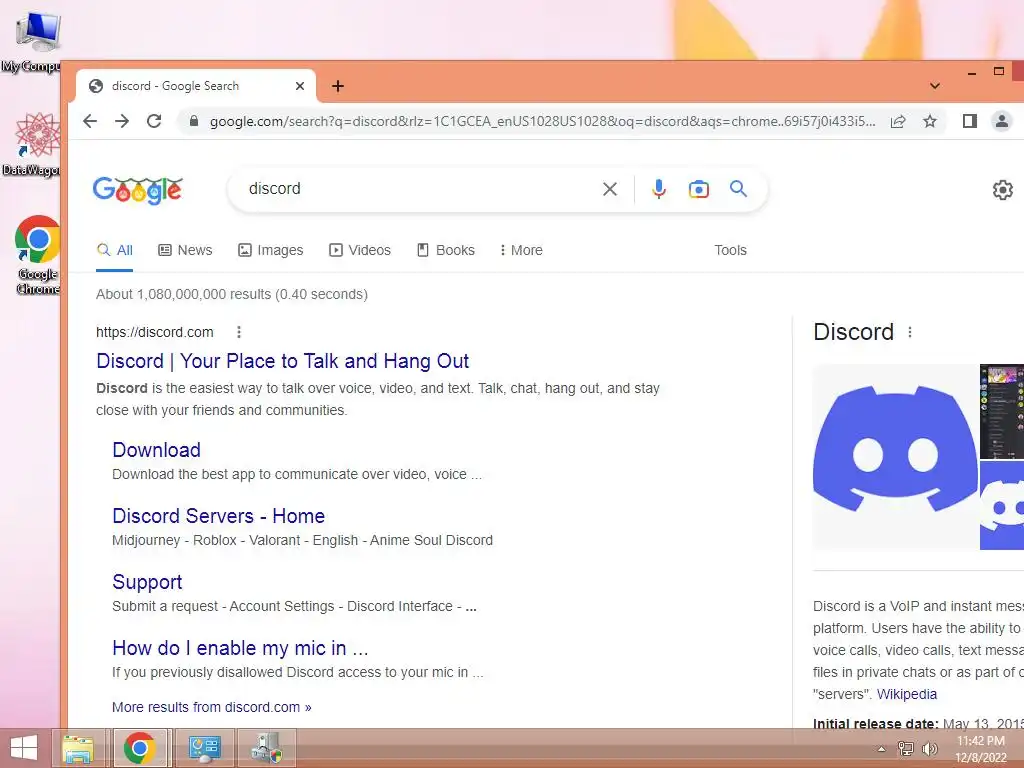Image resolution: width=1024 pixels, height=768 pixels.
Task: View site info via the padlock icon
Action: point(193,121)
